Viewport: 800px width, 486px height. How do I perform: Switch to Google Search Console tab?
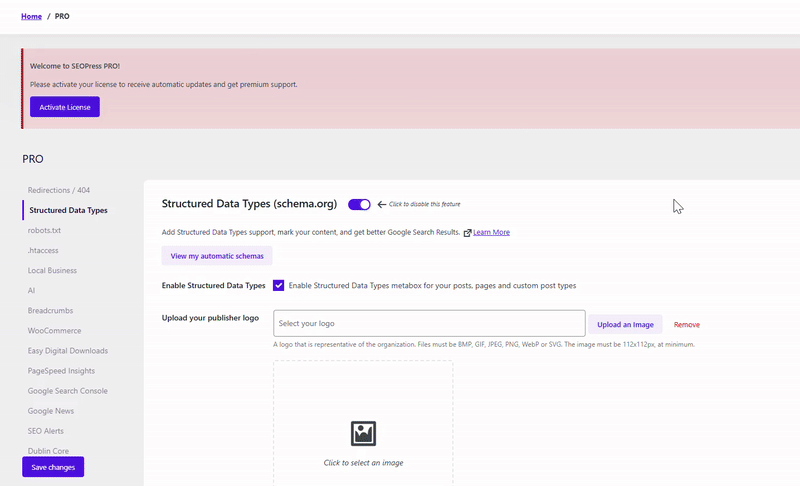click(68, 391)
